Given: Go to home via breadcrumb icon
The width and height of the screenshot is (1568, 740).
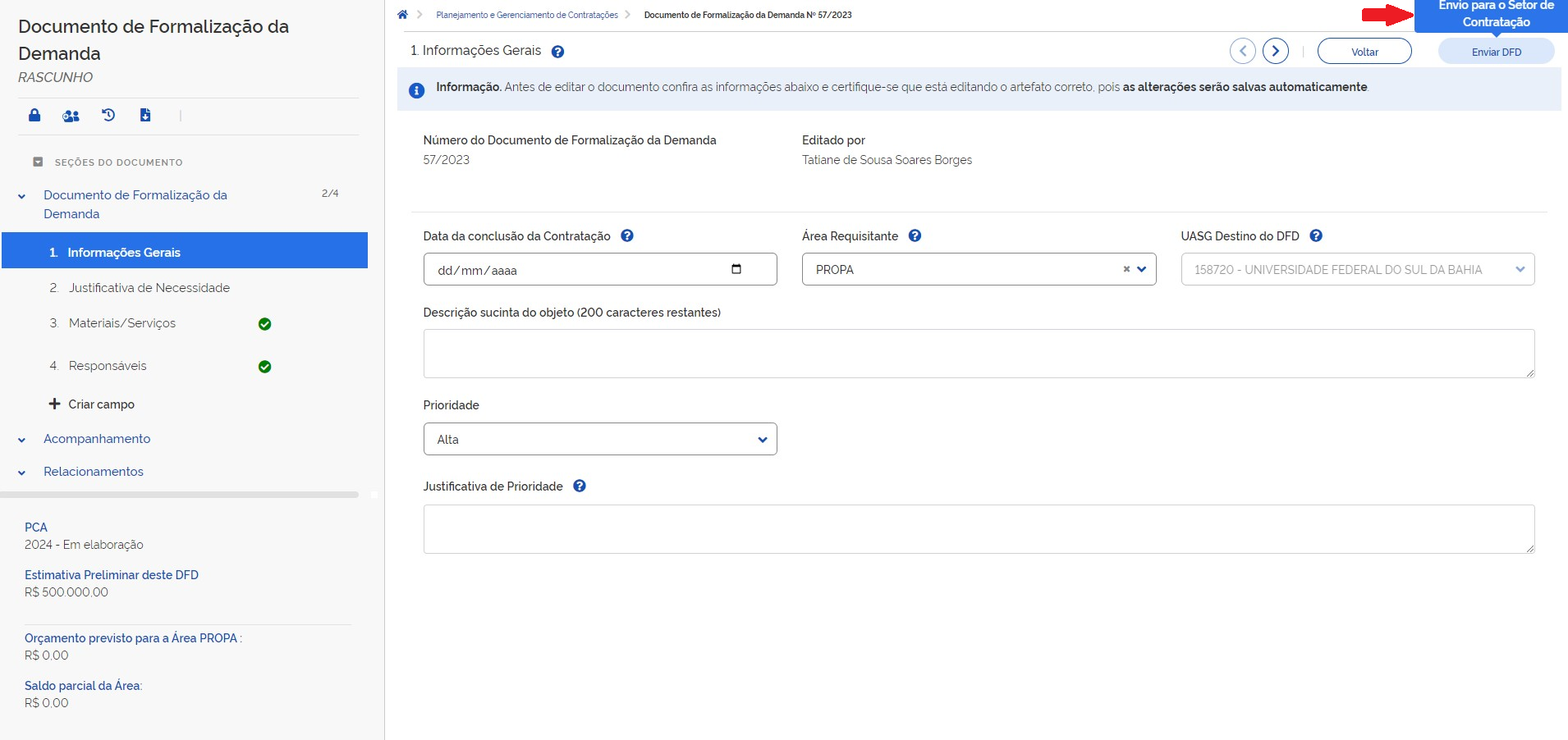Looking at the screenshot, I should [402, 15].
